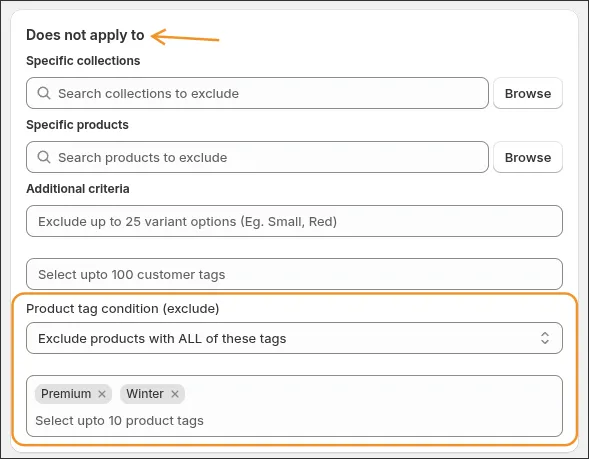
Task: Browse collections to exclude
Action: point(528,93)
